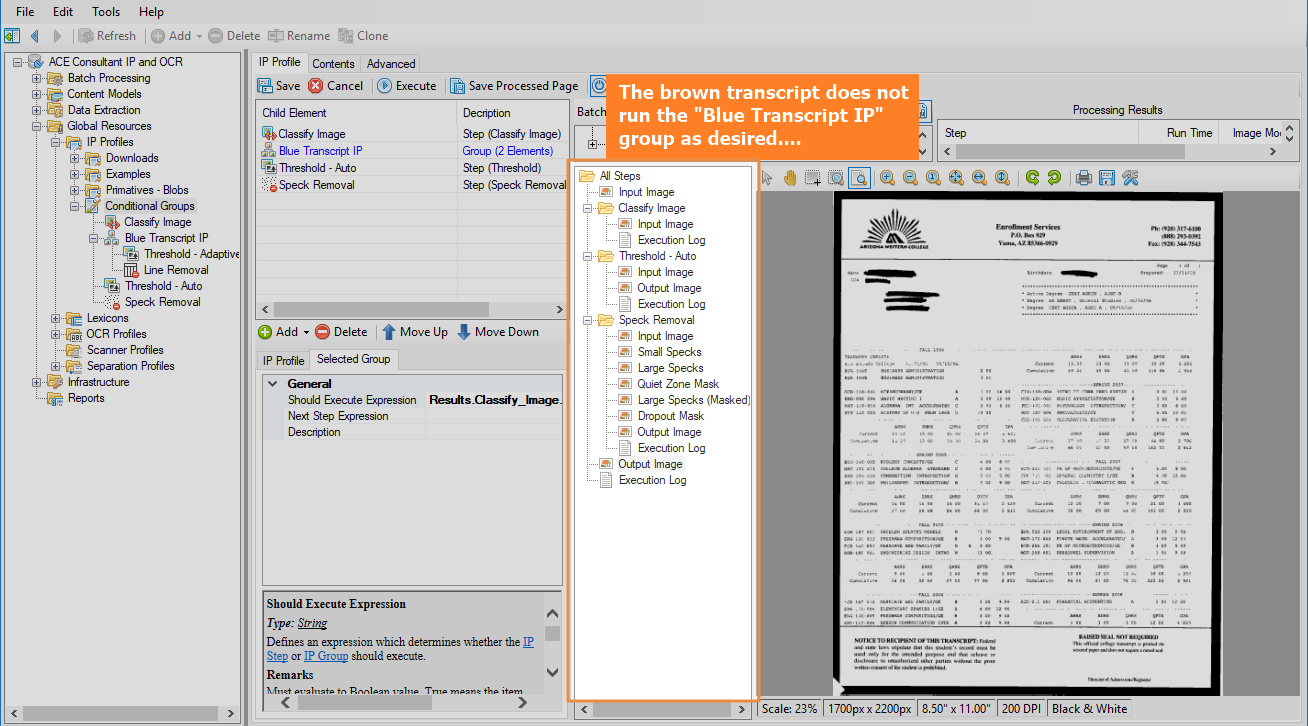Collapse the General property category

pyautogui.click(x=272, y=384)
